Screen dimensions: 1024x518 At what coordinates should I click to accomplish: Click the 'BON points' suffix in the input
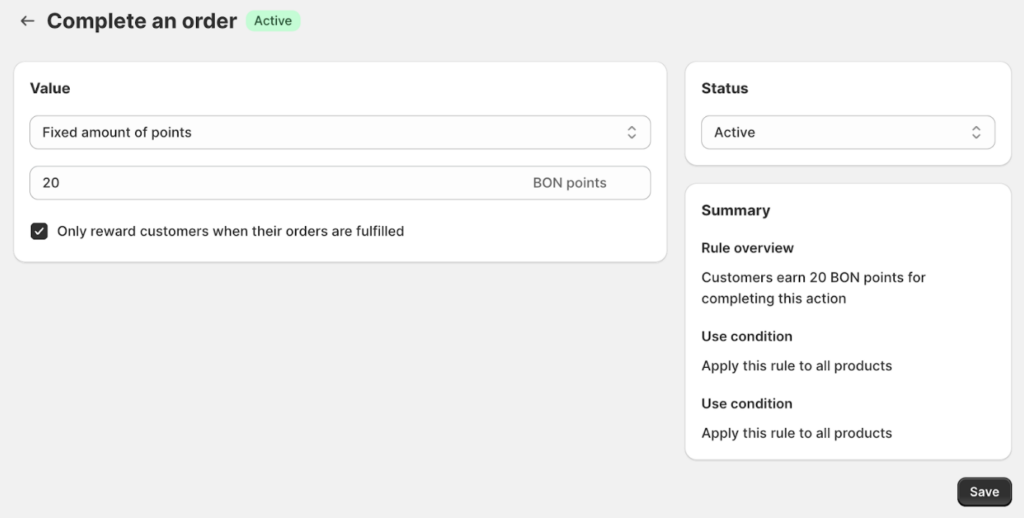pyautogui.click(x=569, y=183)
